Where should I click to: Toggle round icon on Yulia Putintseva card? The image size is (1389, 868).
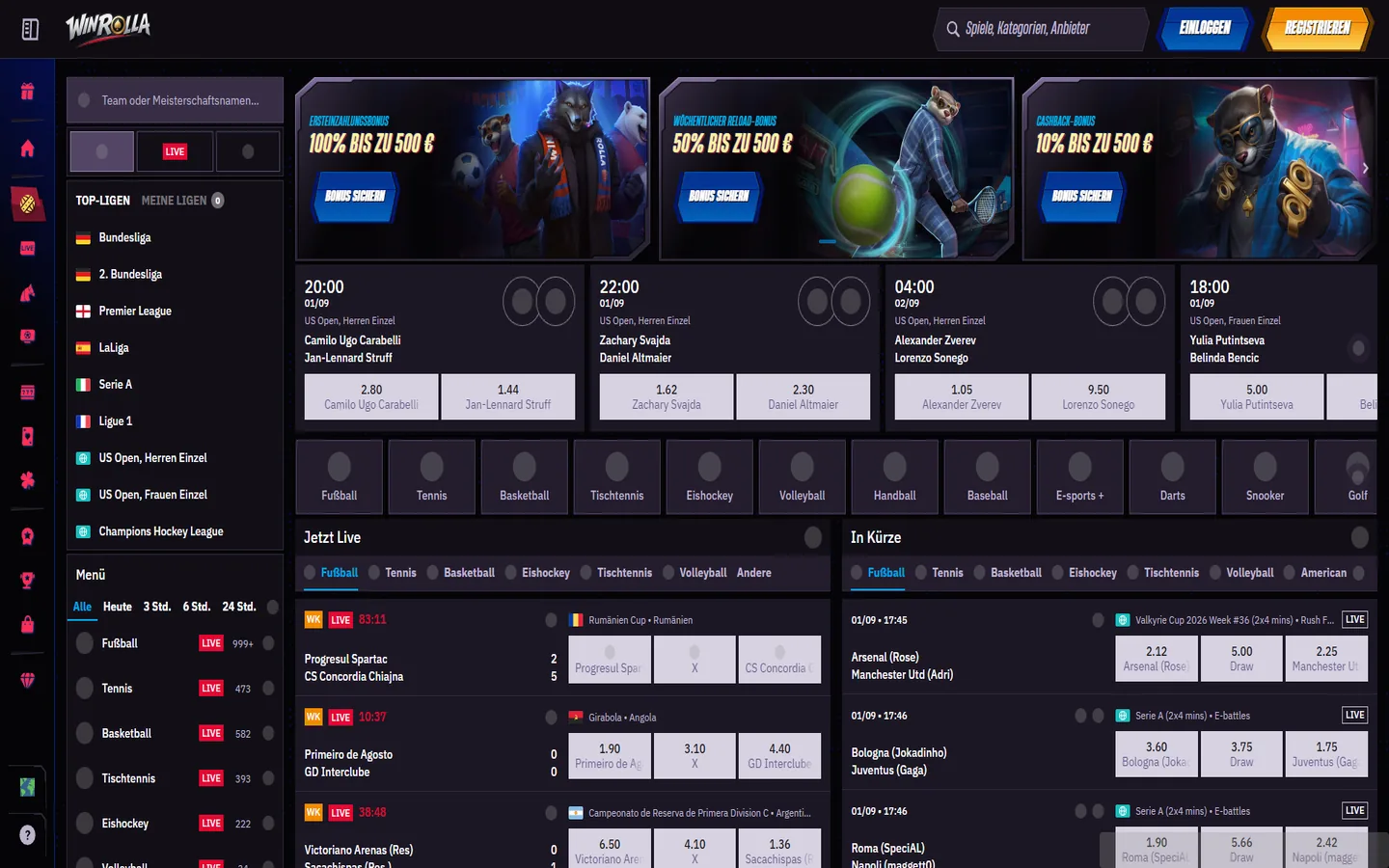pos(1358,348)
